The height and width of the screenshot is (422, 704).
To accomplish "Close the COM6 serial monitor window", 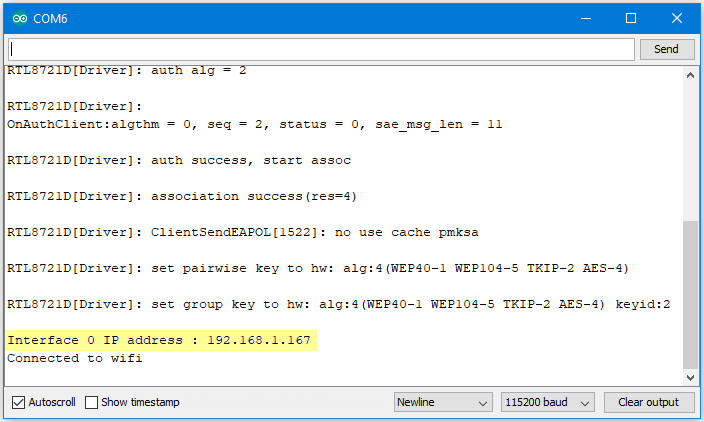I will pos(677,18).
